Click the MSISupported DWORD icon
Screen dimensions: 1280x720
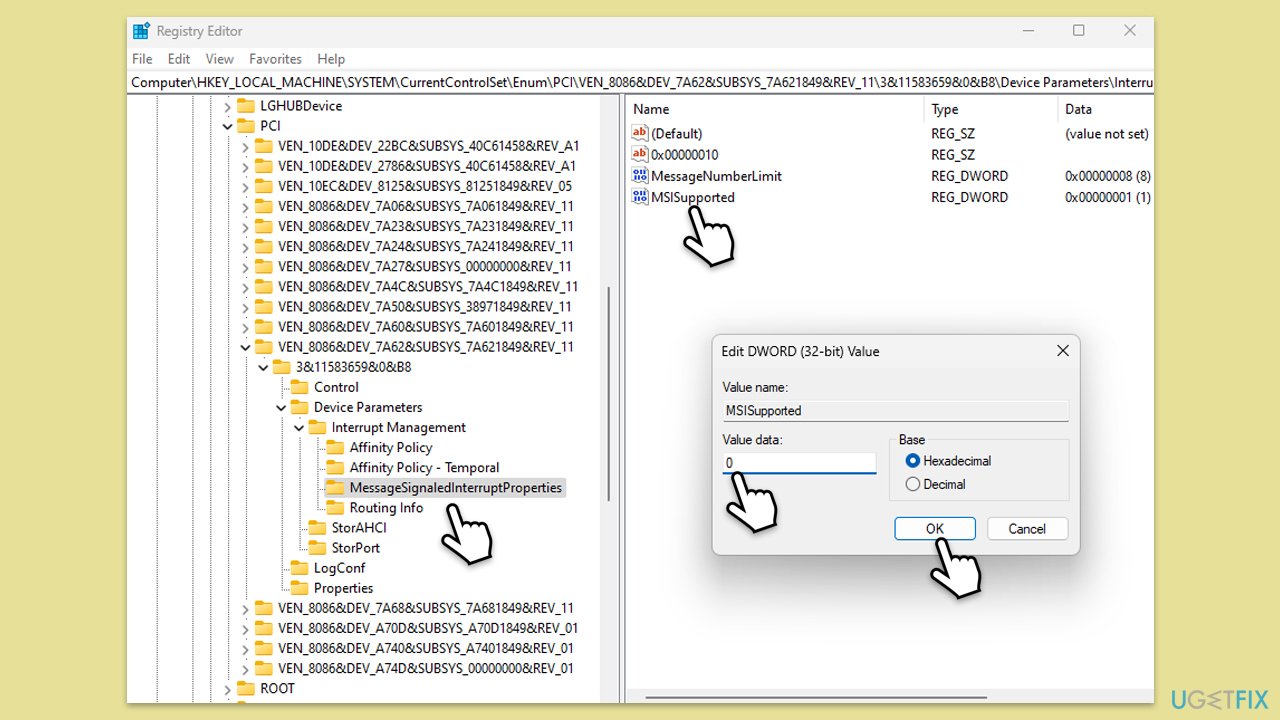point(640,197)
